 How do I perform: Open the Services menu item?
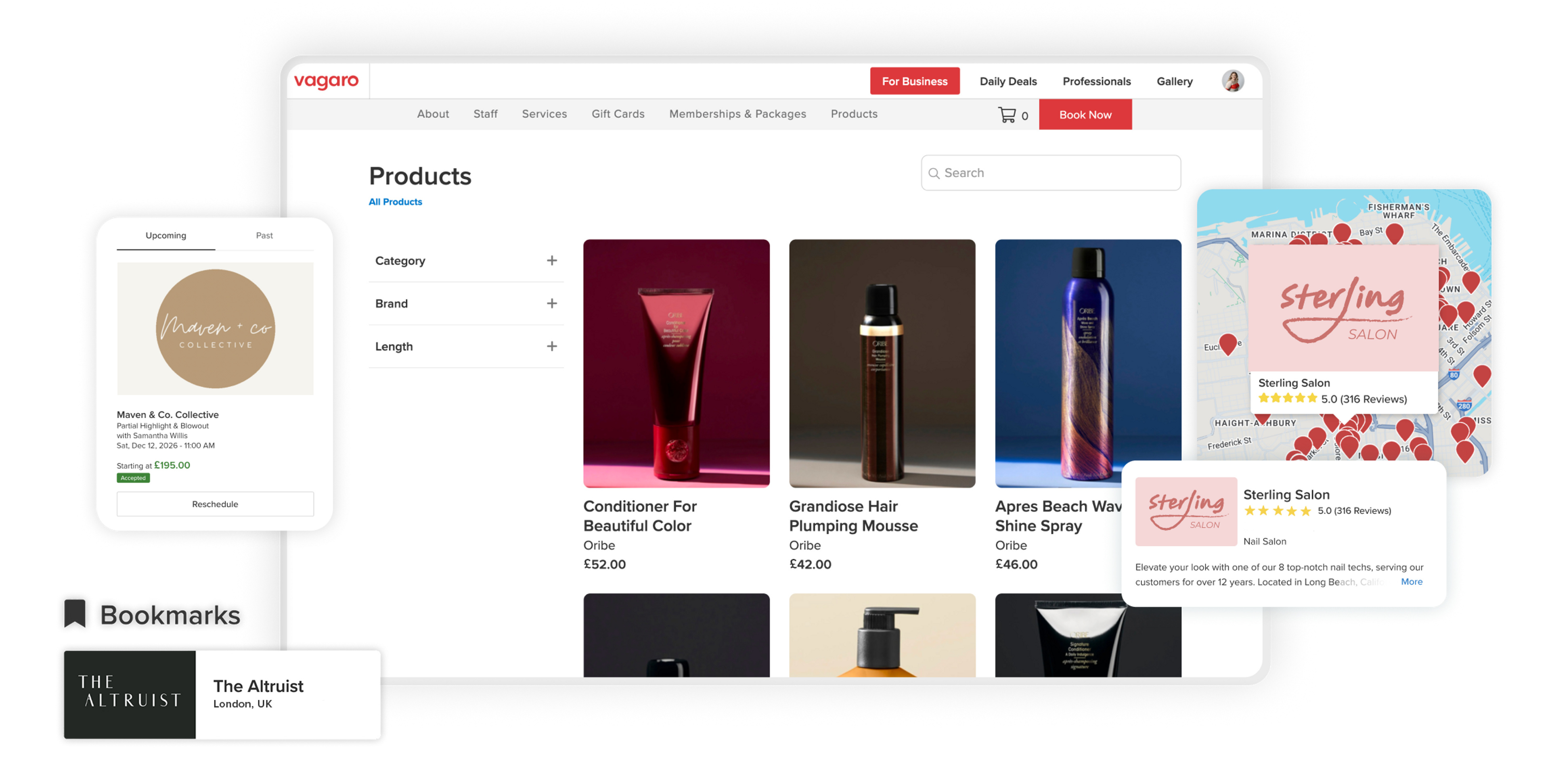click(544, 114)
